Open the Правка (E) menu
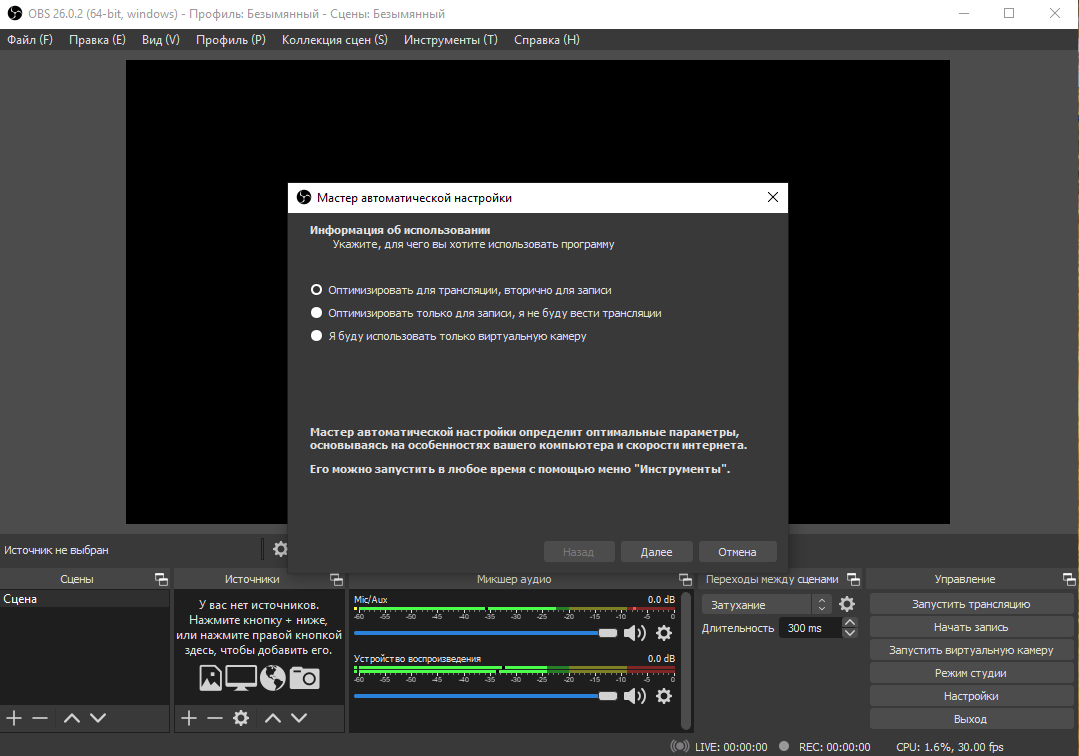1079x756 pixels. [x=97, y=40]
